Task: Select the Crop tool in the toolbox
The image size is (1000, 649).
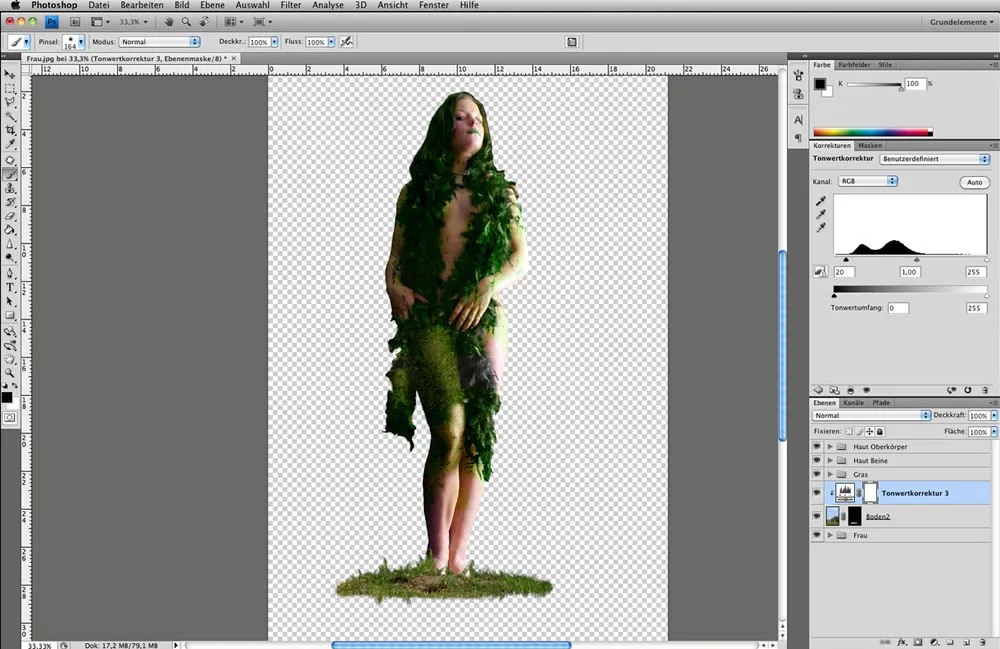Action: click(10, 130)
